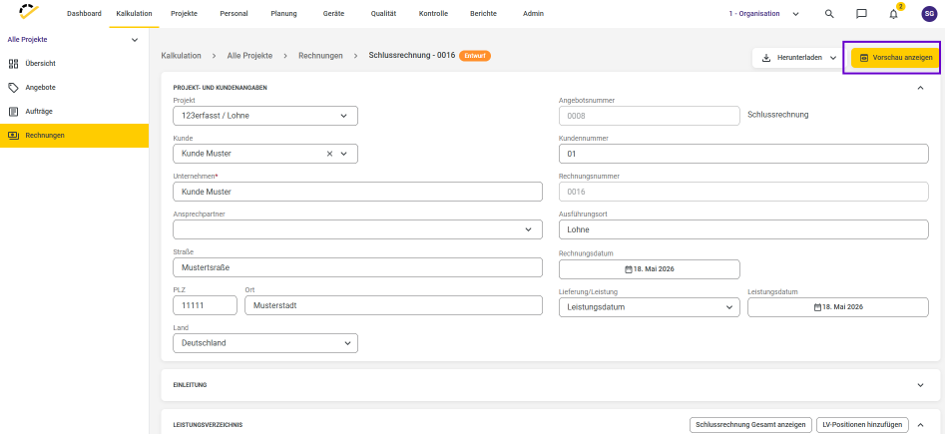Open the Kunde dropdown arrow

click(344, 154)
